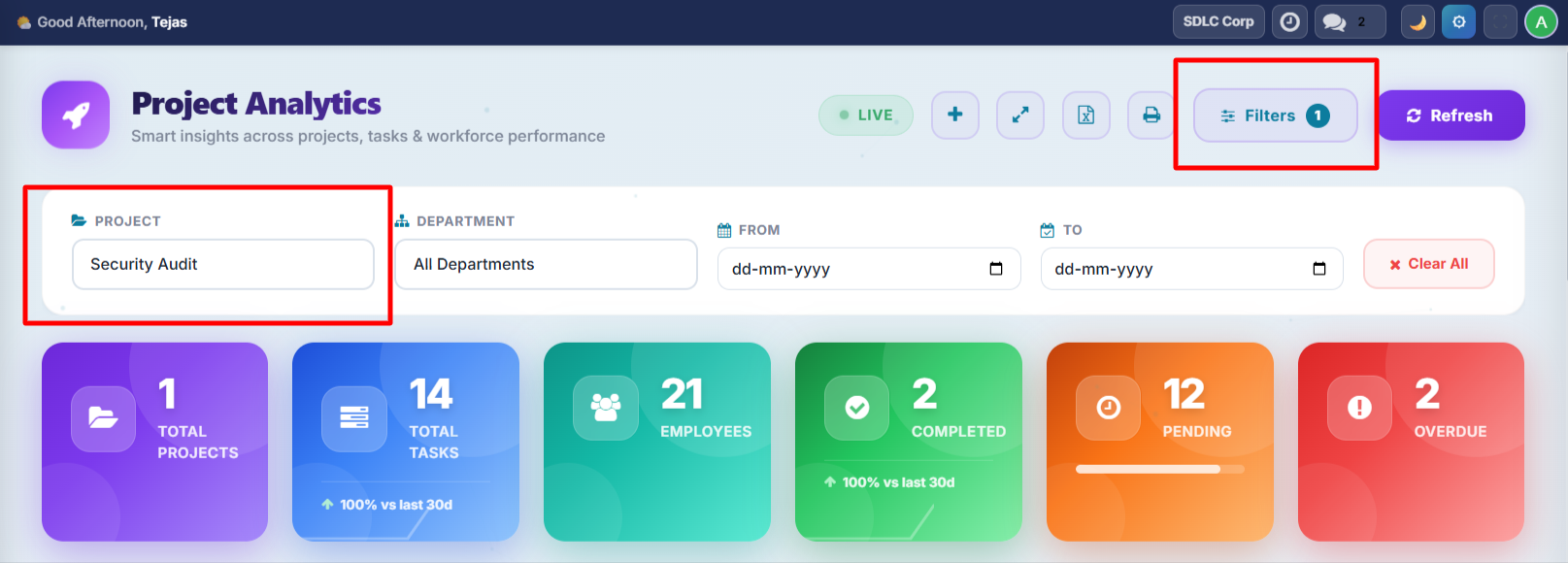Click the clock icon in top bar
Screen dimensions: 1568x563
[x=1289, y=21]
